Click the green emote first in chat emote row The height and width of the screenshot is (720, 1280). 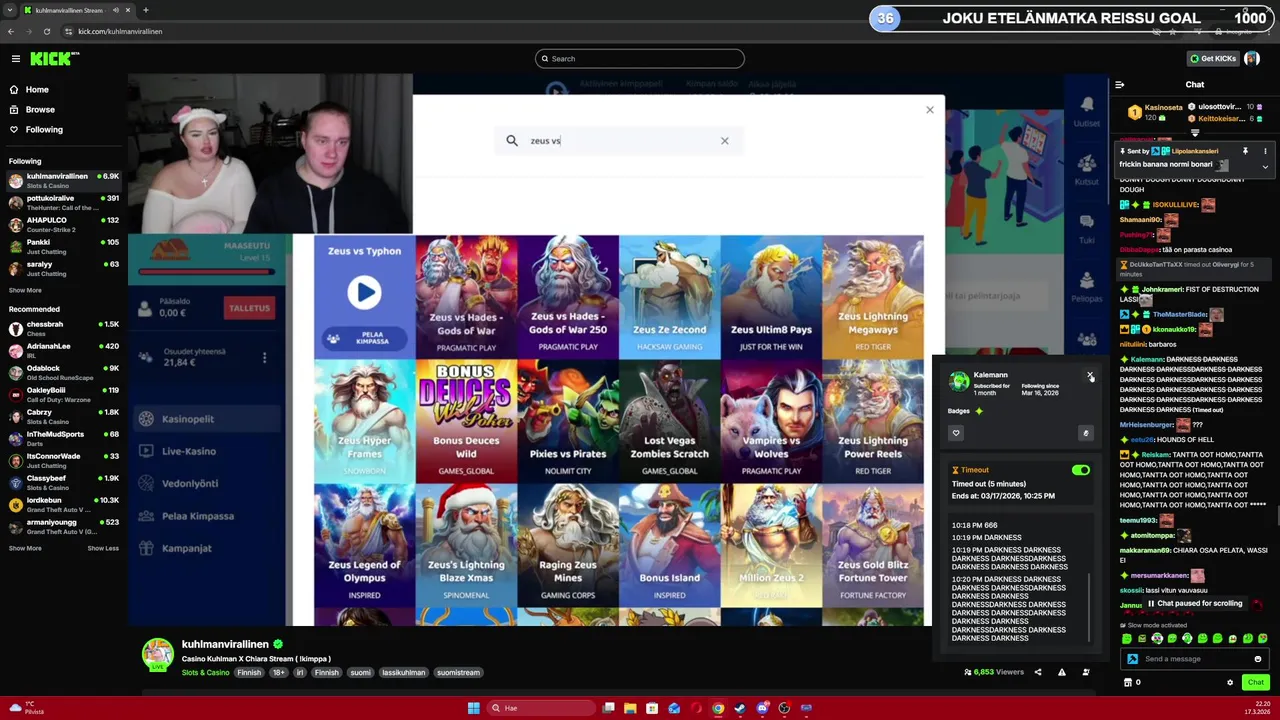pos(1127,638)
